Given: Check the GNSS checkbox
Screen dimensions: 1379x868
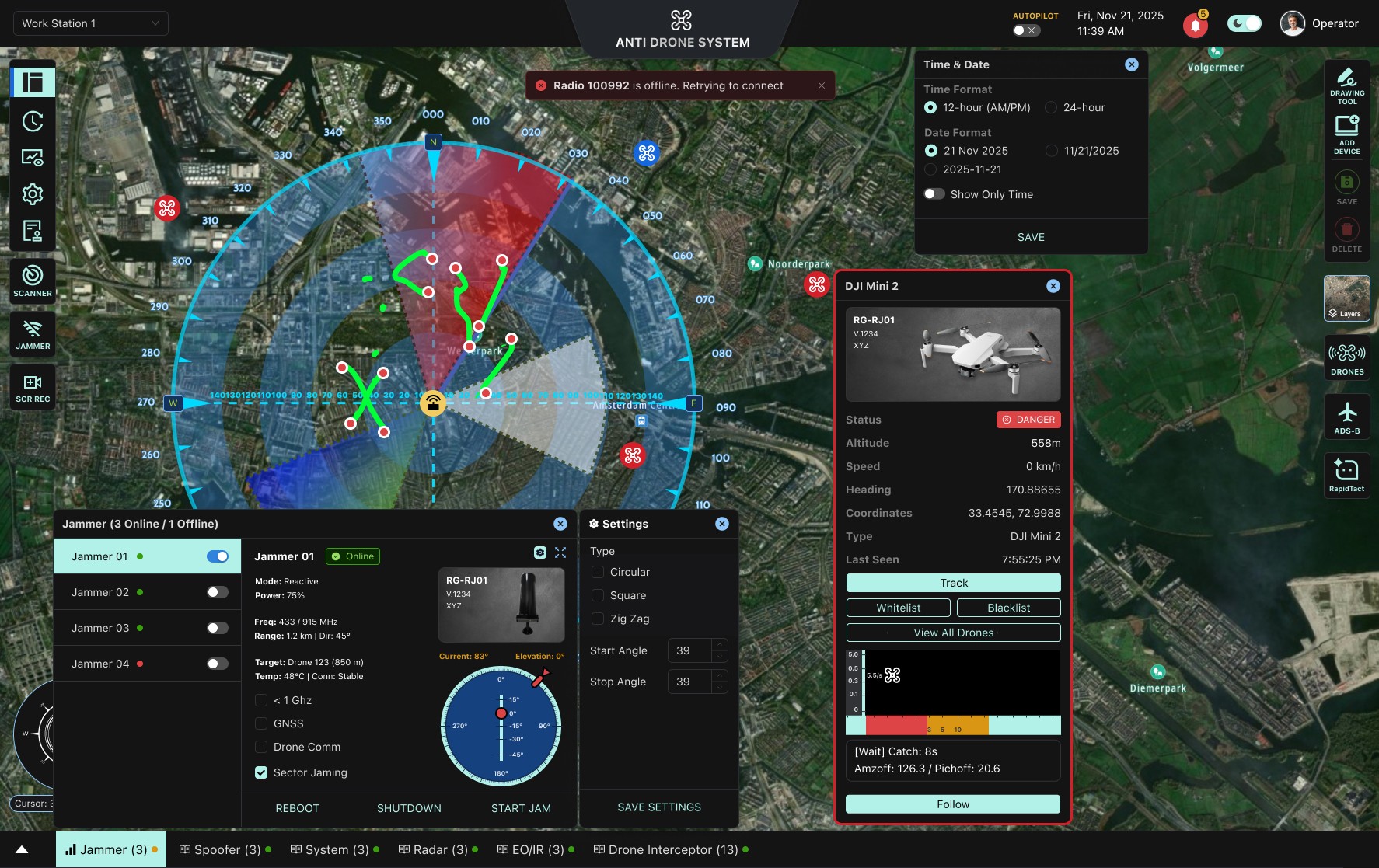Looking at the screenshot, I should pyautogui.click(x=261, y=723).
